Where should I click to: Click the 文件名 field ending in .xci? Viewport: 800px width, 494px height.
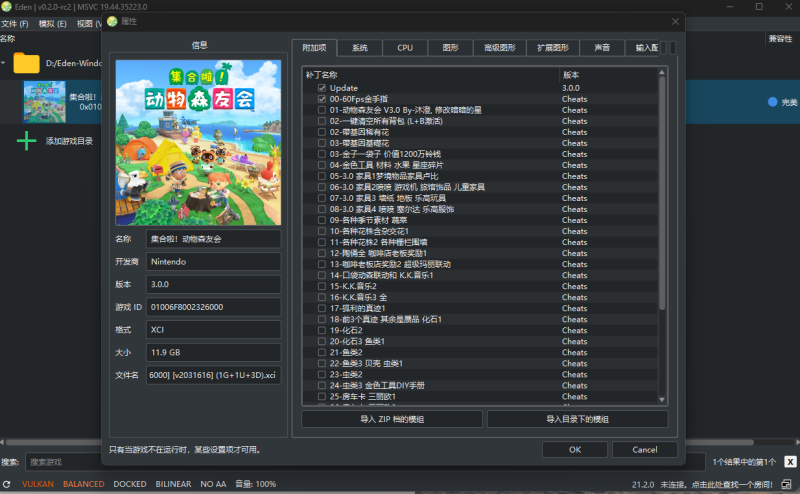click(213, 375)
